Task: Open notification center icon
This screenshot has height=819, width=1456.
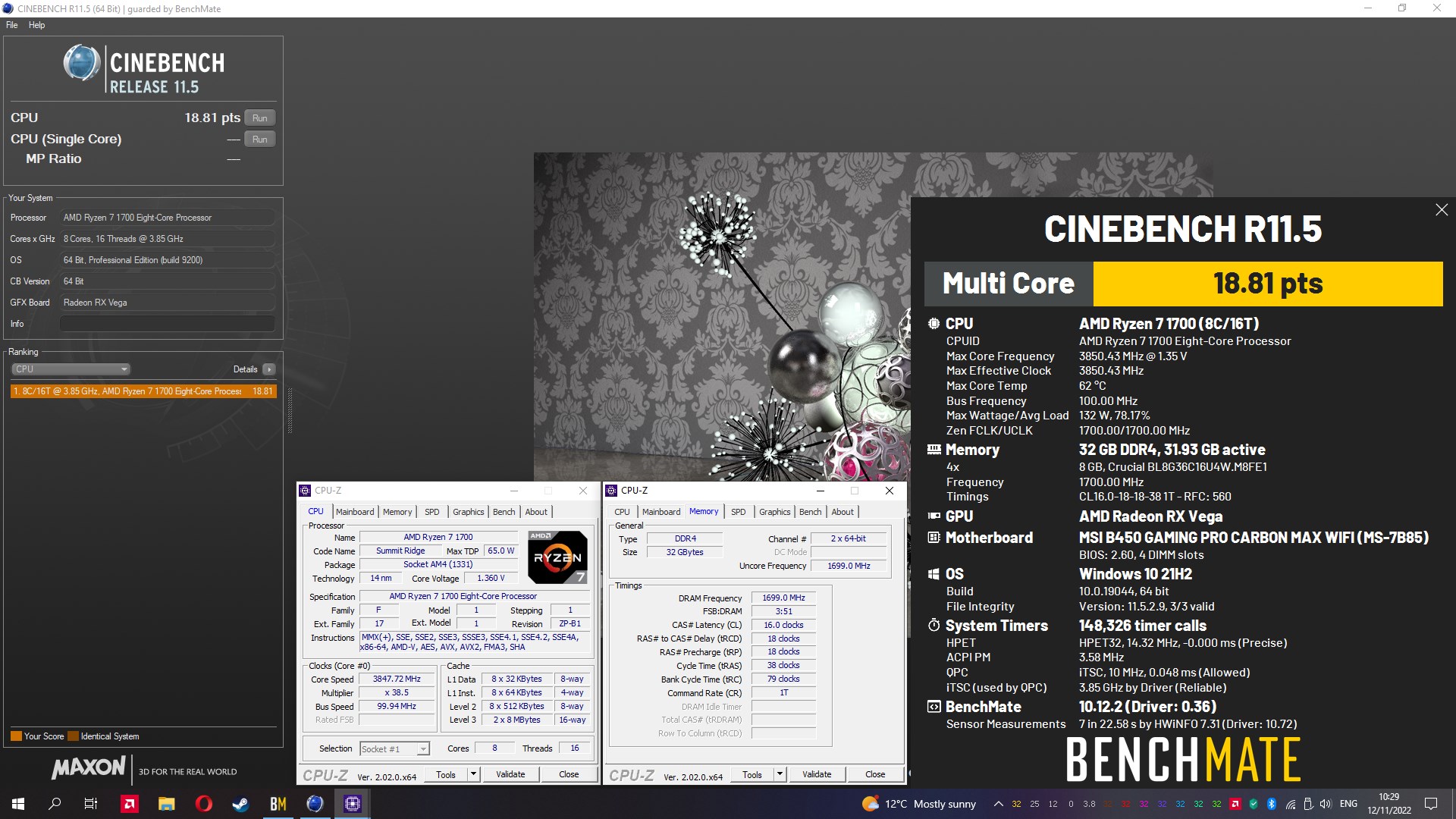Action: pos(1431,804)
